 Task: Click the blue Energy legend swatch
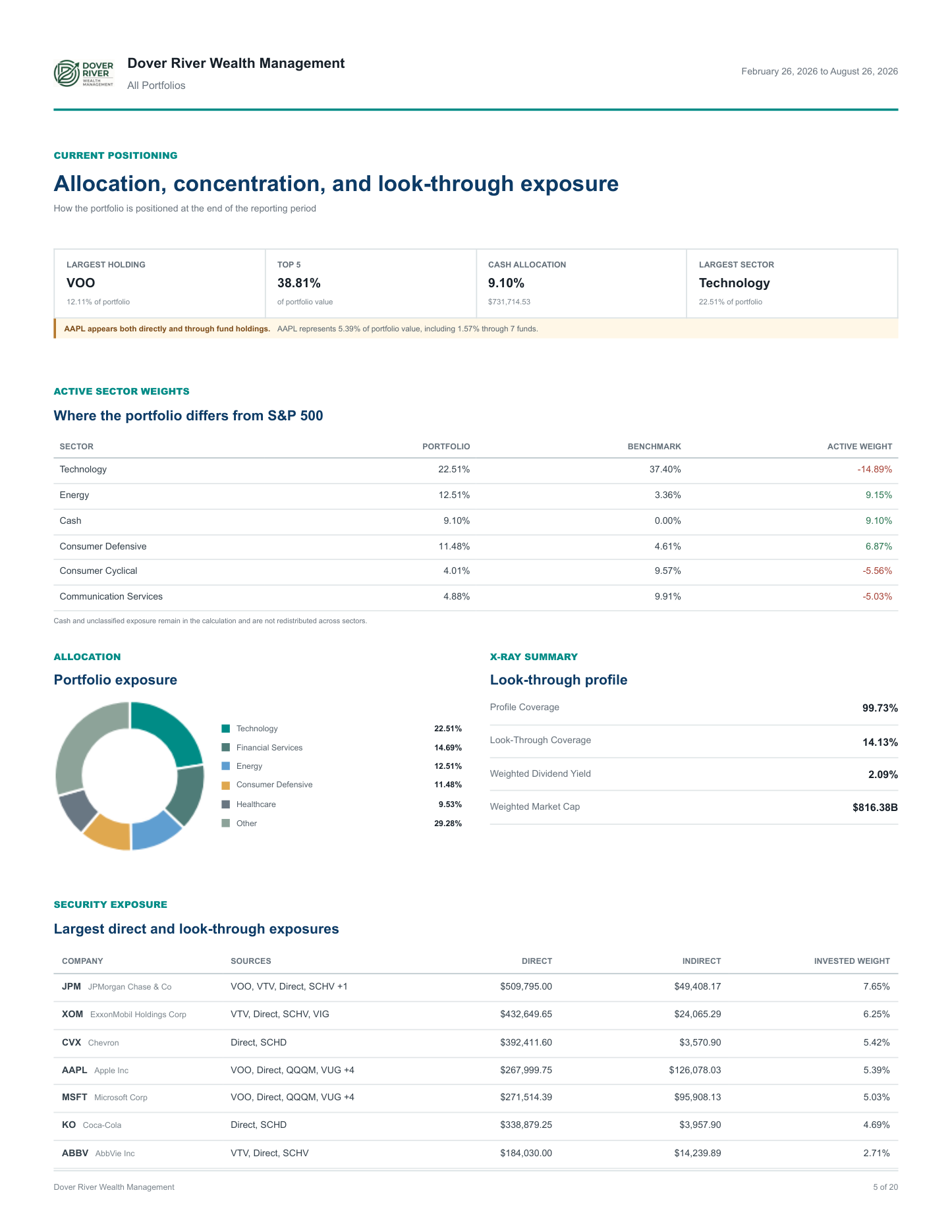tap(226, 766)
